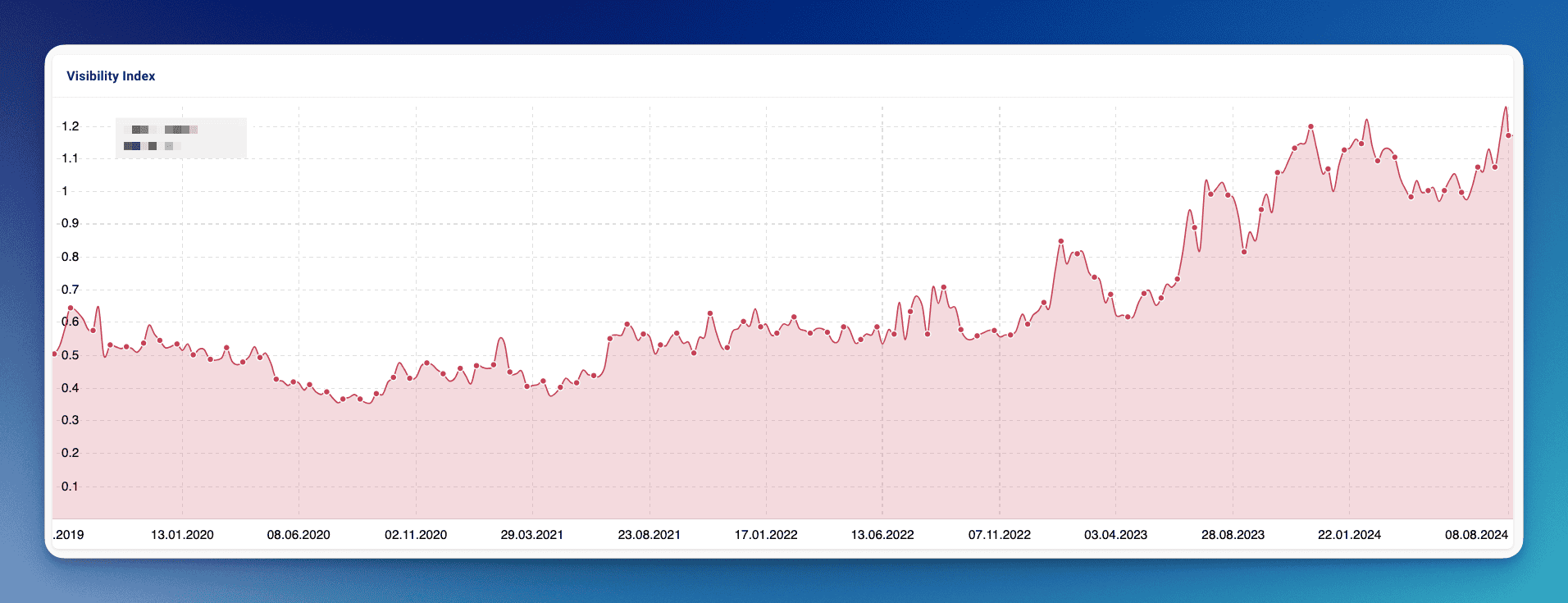Click the 07.11.2022 x-axis label
Screen dimensions: 1568x603
click(x=1000, y=535)
